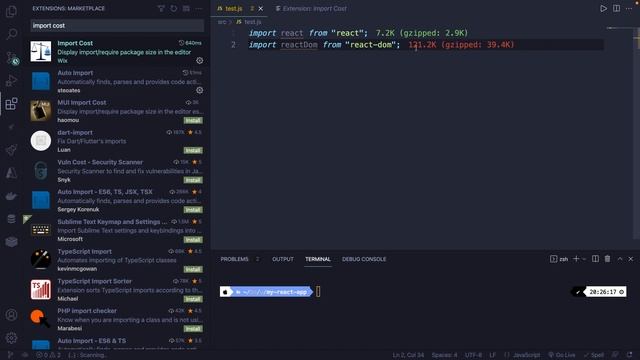Open the Debug Console panel tab
The width and height of the screenshot is (640, 360).
pyautogui.click(x=364, y=259)
